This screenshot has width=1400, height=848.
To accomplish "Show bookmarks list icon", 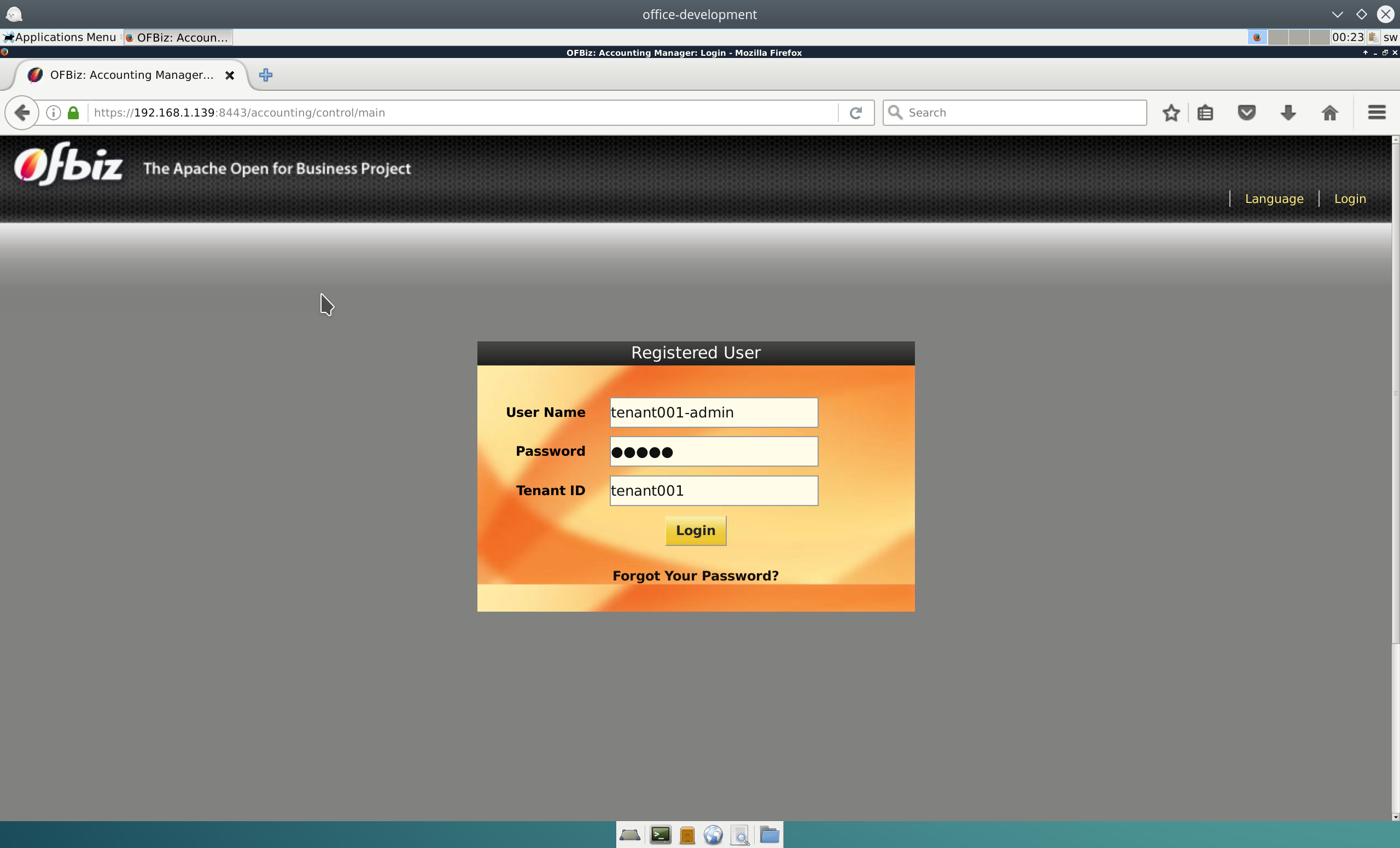I will click(1205, 113).
